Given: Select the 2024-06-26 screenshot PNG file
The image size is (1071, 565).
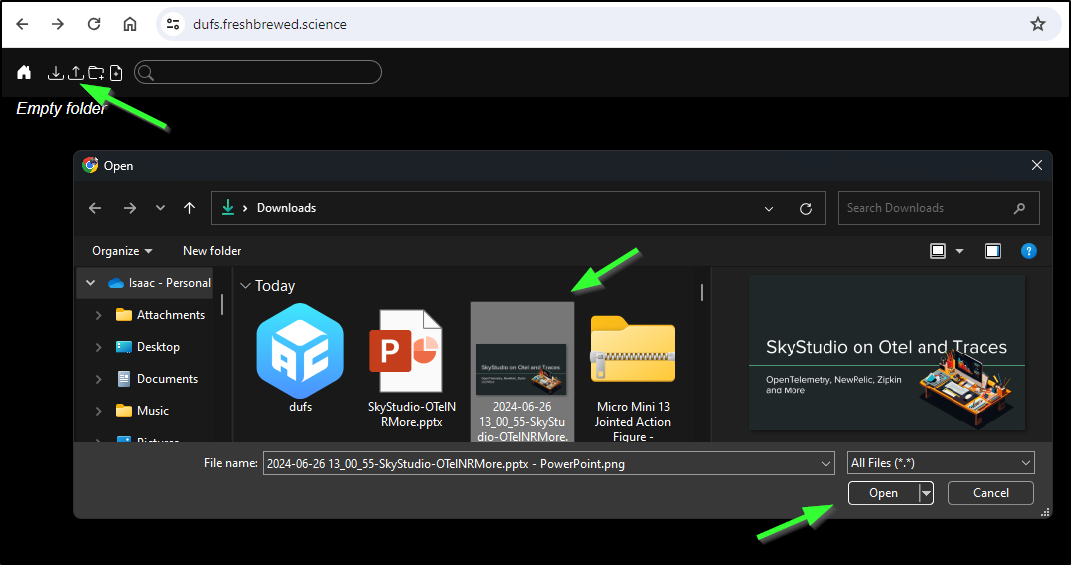Looking at the screenshot, I should click(x=522, y=372).
